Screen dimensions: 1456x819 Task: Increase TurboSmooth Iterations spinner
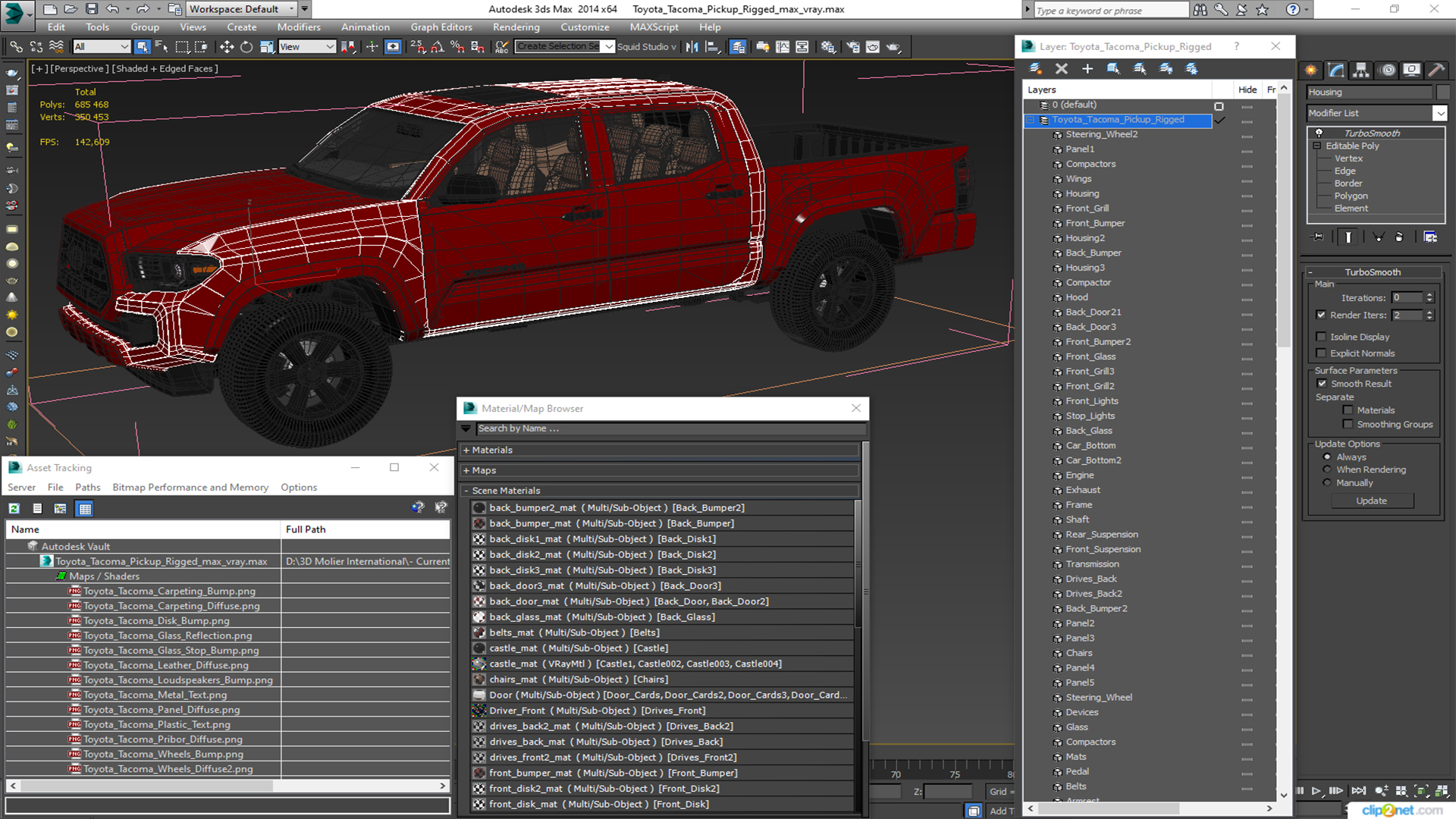[1429, 295]
